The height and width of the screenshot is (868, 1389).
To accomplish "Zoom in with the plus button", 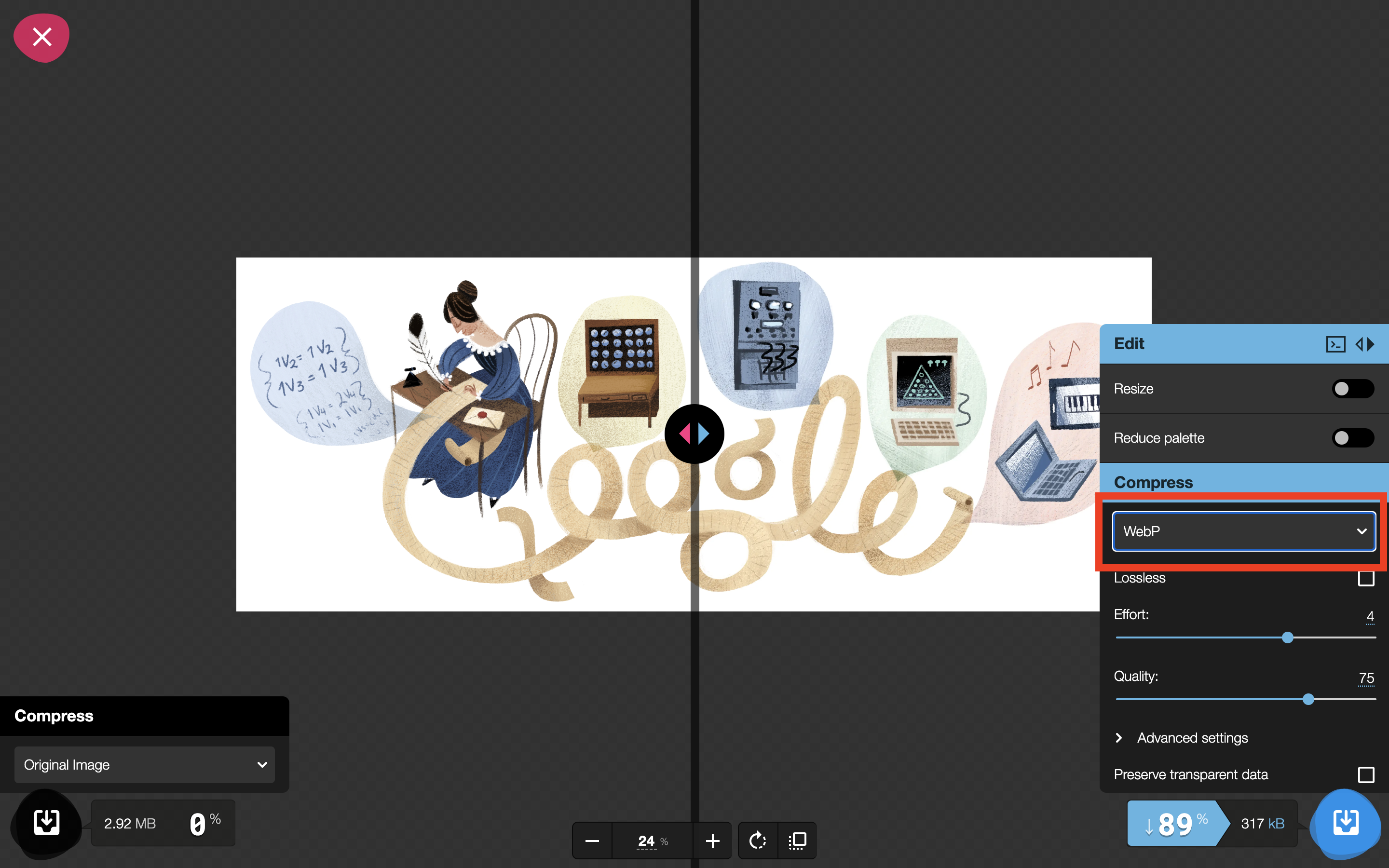I will pos(712,841).
